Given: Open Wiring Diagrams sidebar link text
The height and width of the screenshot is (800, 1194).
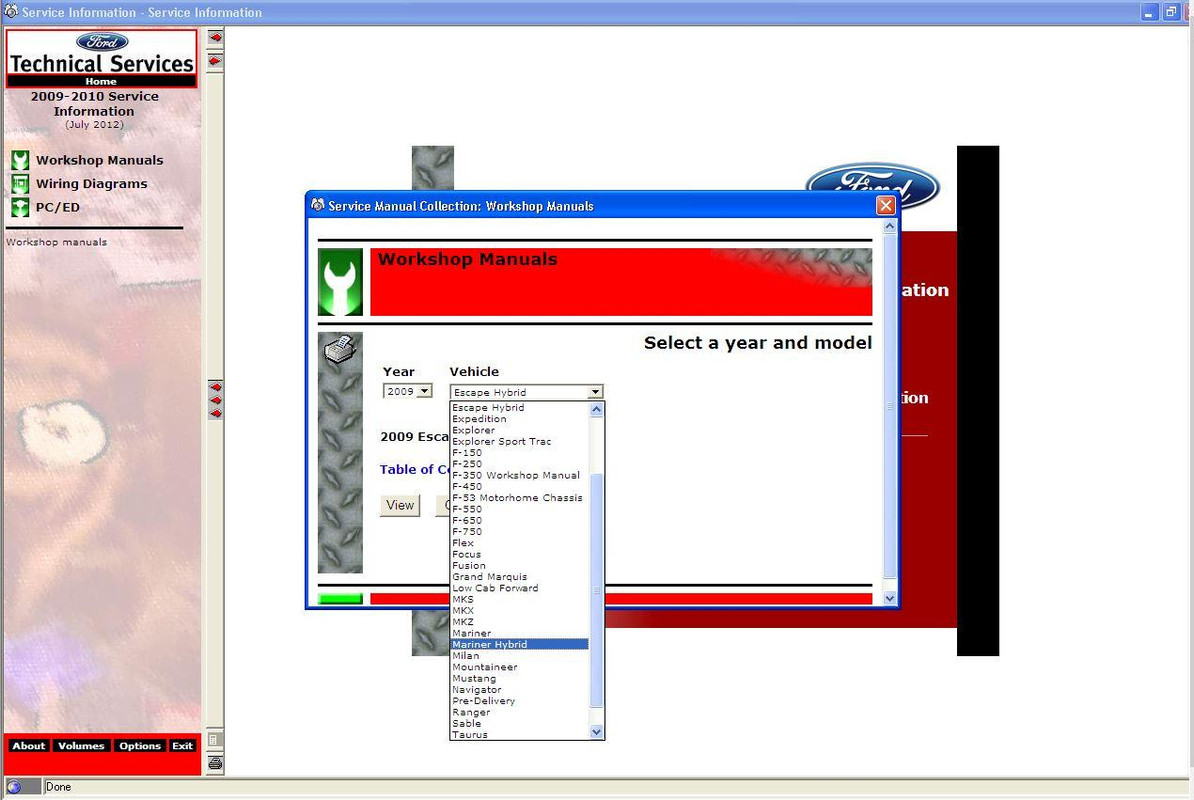Looking at the screenshot, I should coord(91,183).
